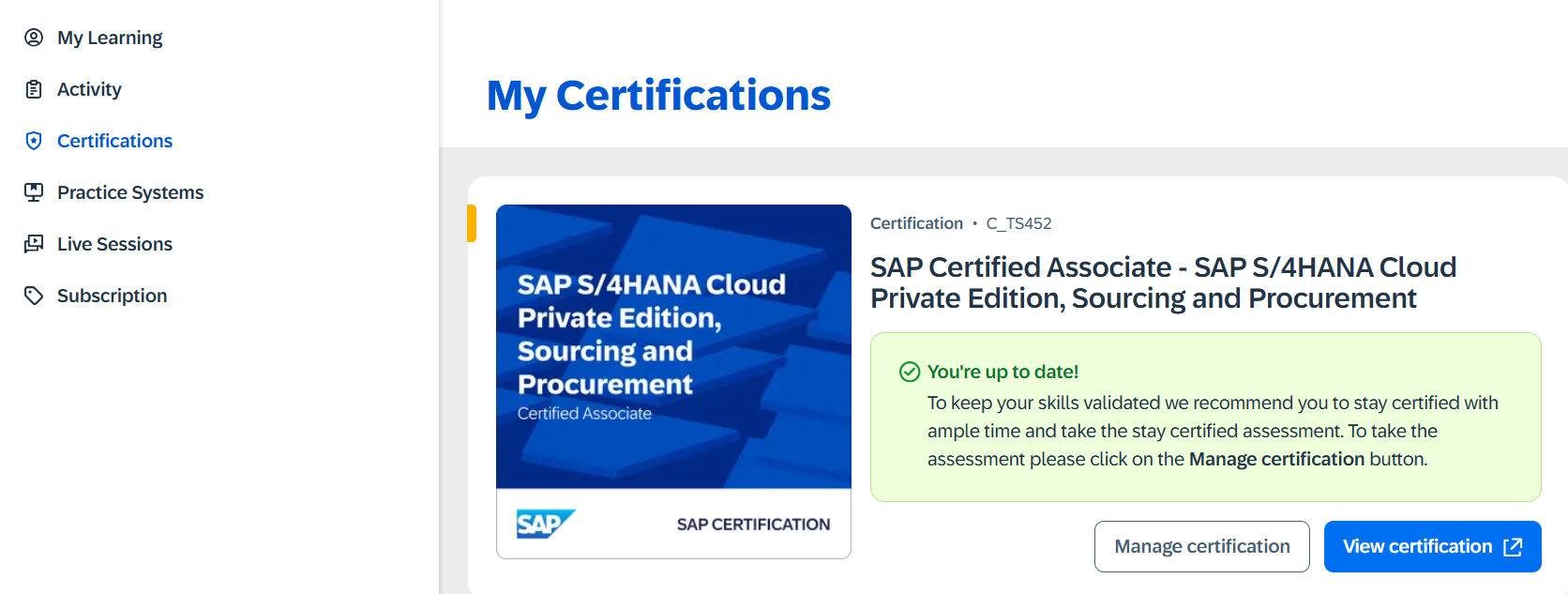Click the Activity clipboard icon

34,89
